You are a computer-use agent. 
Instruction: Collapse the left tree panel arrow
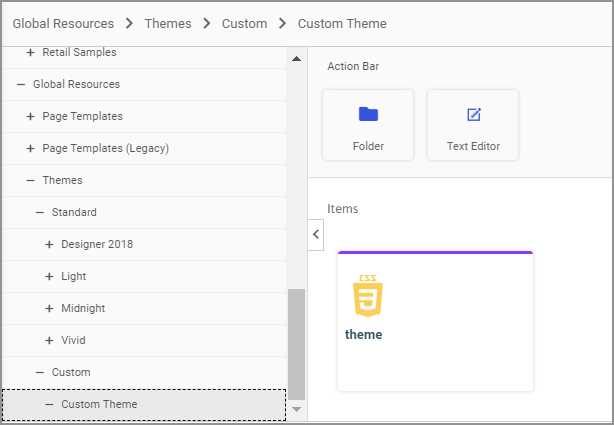coord(315,234)
